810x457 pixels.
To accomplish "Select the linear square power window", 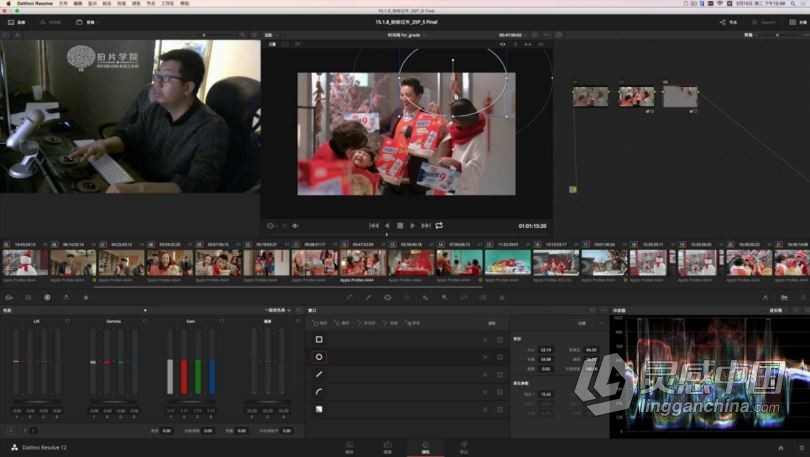I will tap(319, 339).
